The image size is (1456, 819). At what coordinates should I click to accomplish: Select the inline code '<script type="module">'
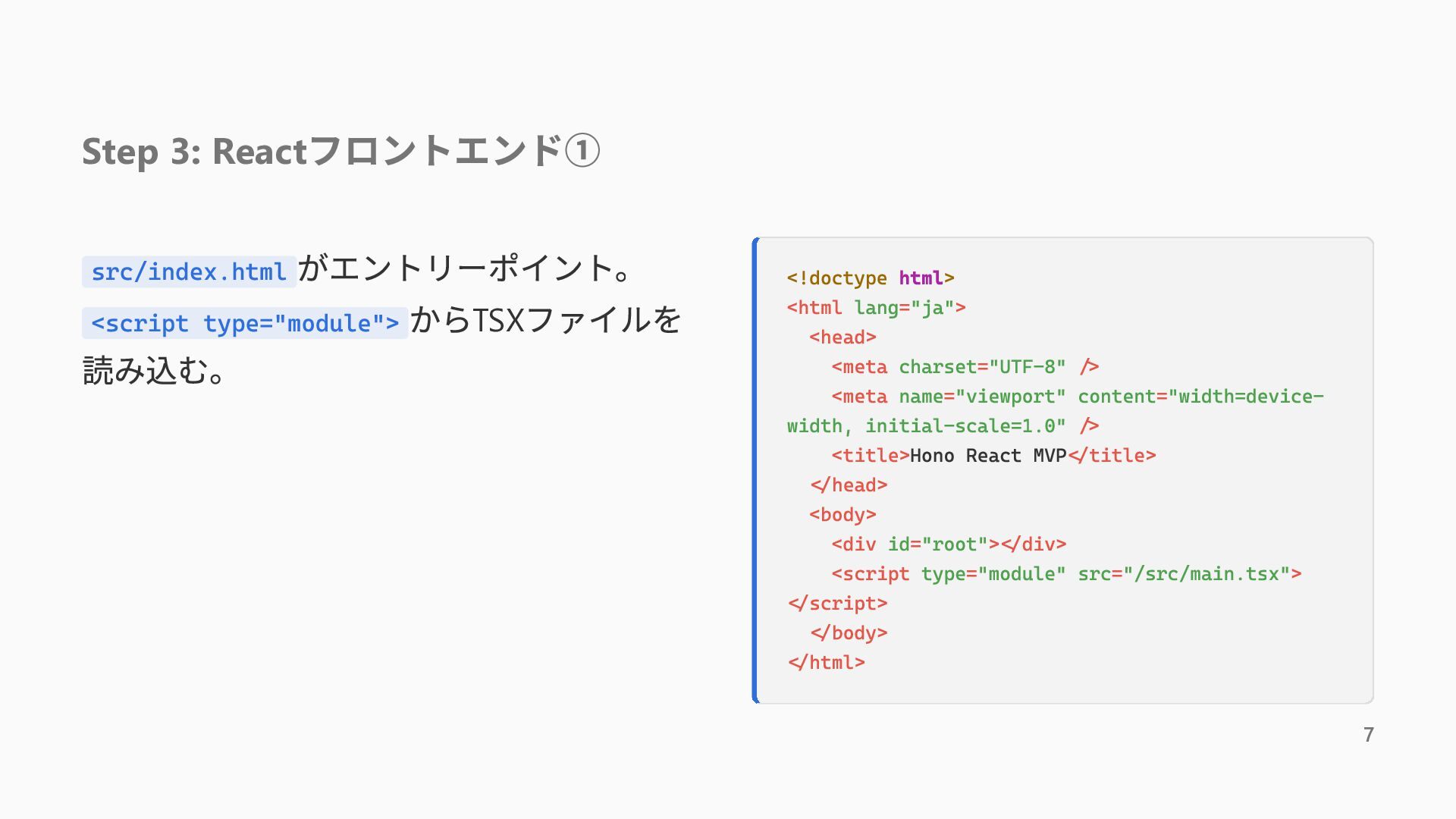tap(245, 323)
